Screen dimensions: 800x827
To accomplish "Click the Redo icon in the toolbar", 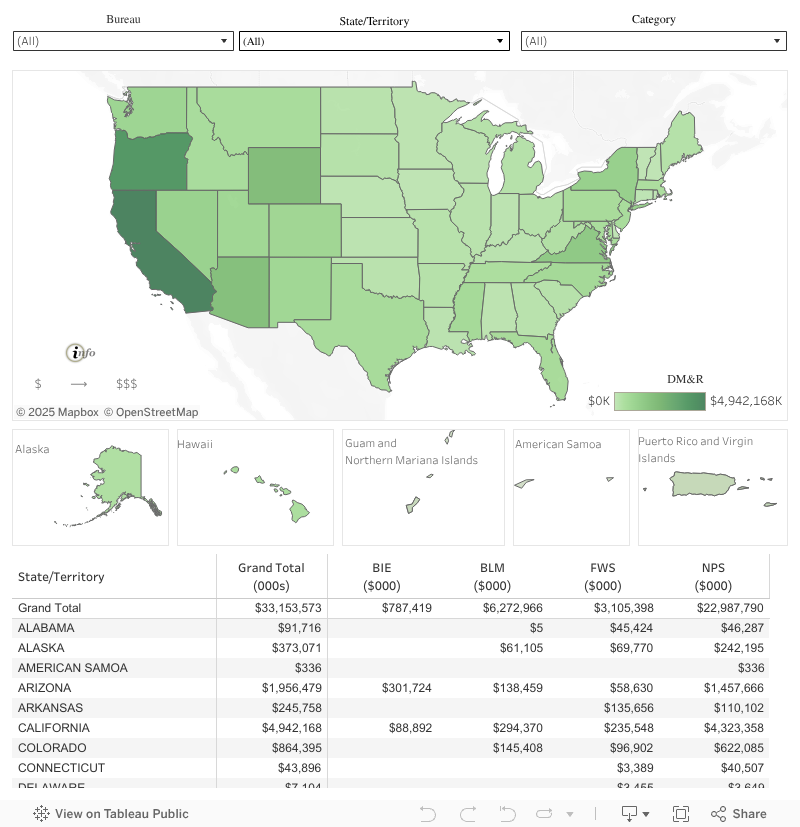I will click(467, 814).
